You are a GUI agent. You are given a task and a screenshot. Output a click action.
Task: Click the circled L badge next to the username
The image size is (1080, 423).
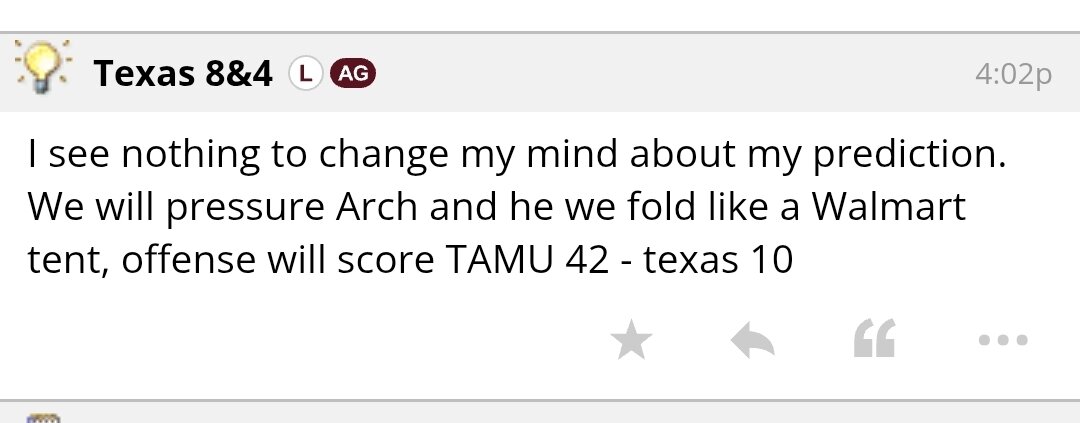[x=305, y=73]
